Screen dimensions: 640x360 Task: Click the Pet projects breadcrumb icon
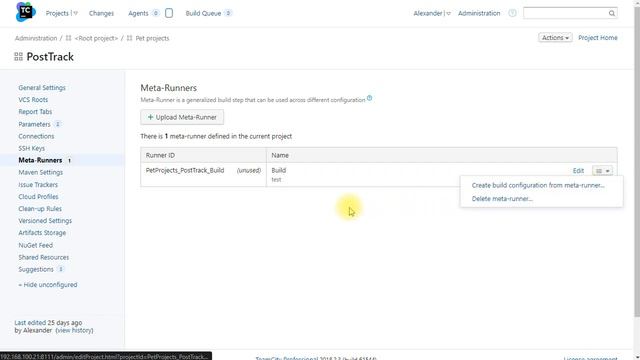pyautogui.click(x=129, y=38)
